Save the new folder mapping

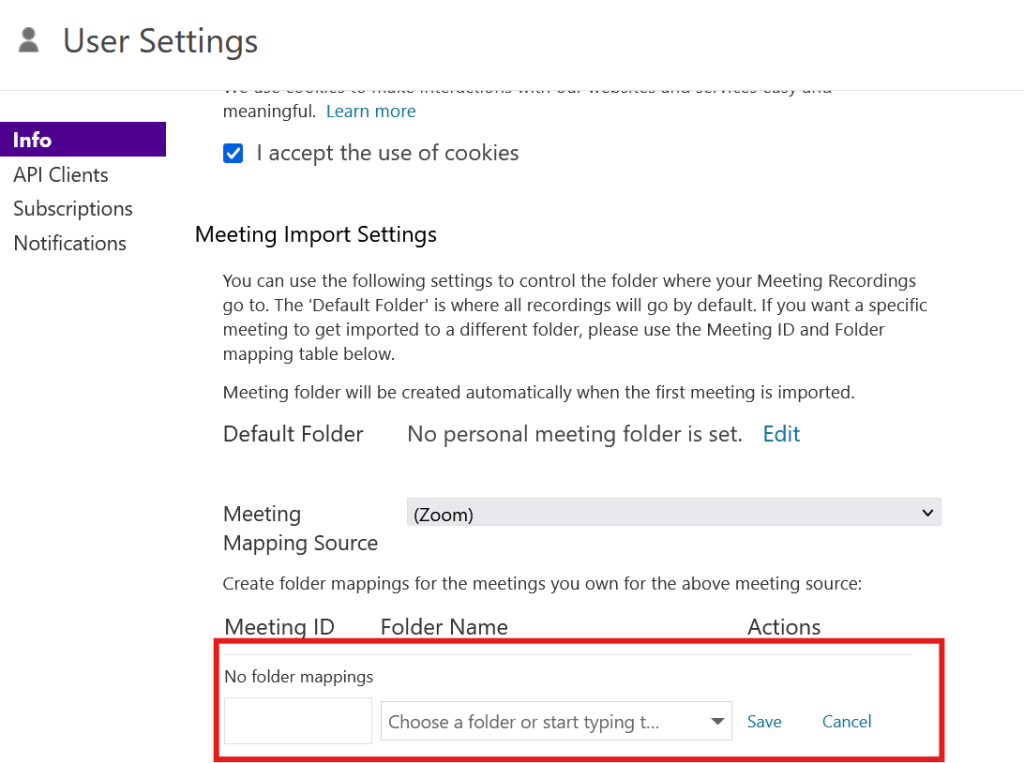click(x=764, y=722)
